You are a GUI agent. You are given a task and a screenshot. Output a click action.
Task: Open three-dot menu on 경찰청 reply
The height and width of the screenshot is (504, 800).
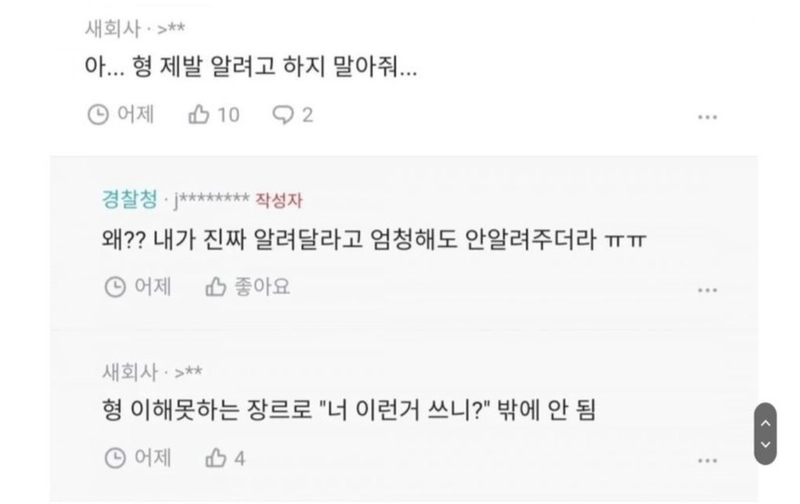click(x=707, y=290)
